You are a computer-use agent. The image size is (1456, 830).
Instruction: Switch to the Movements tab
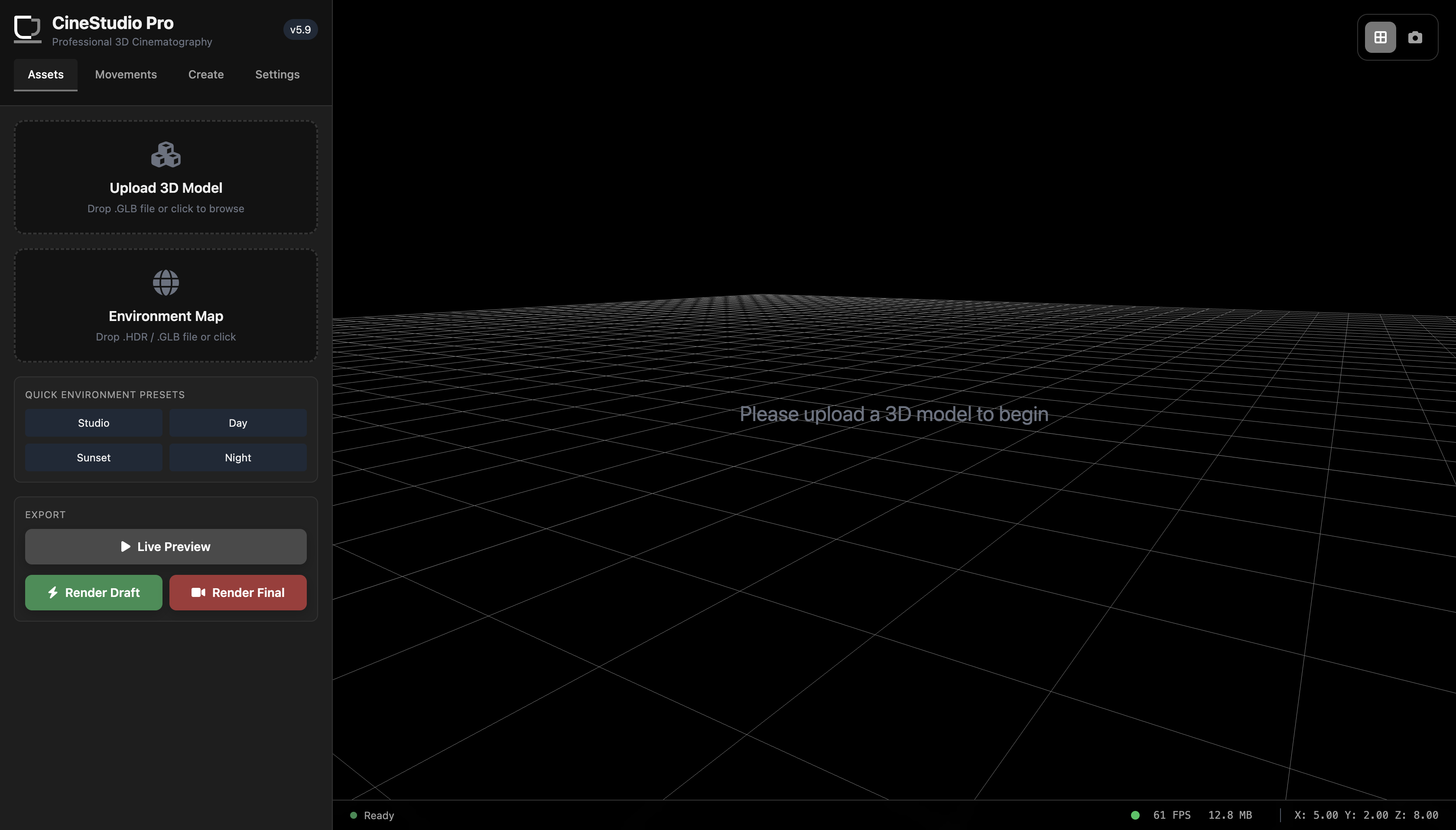[126, 75]
